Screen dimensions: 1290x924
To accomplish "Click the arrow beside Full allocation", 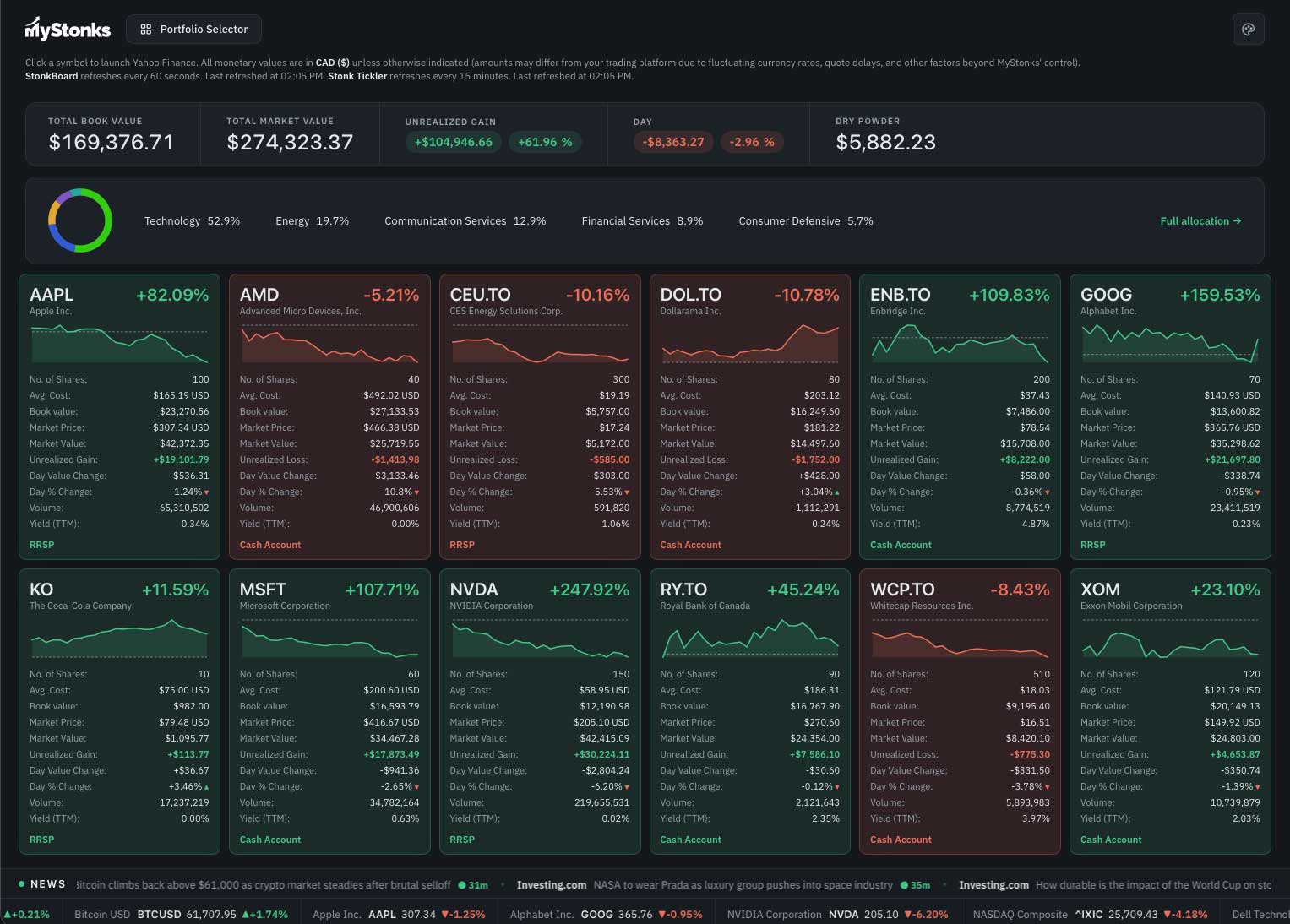I will tap(1237, 221).
